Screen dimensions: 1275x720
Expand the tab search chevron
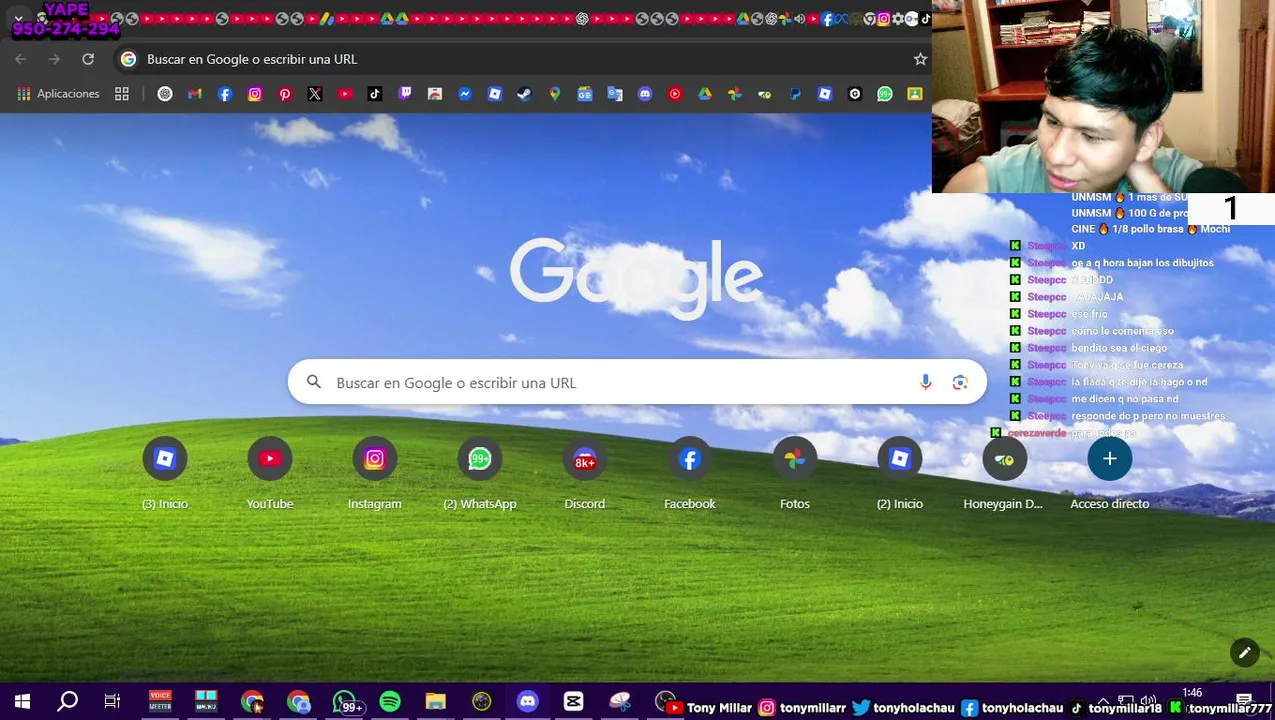click(x=18, y=18)
